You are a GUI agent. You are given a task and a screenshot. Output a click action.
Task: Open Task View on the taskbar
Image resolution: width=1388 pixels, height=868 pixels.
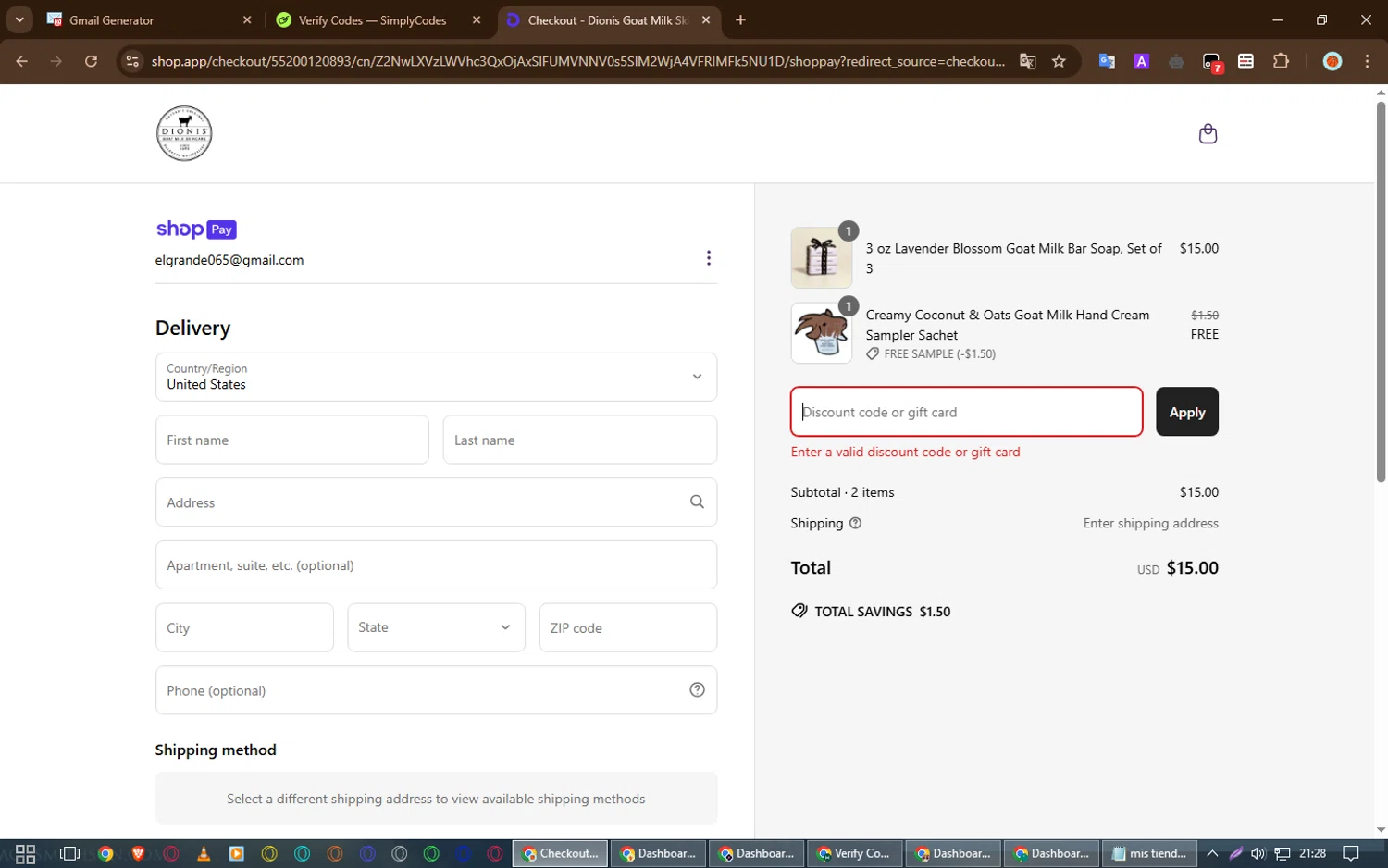tap(69, 854)
